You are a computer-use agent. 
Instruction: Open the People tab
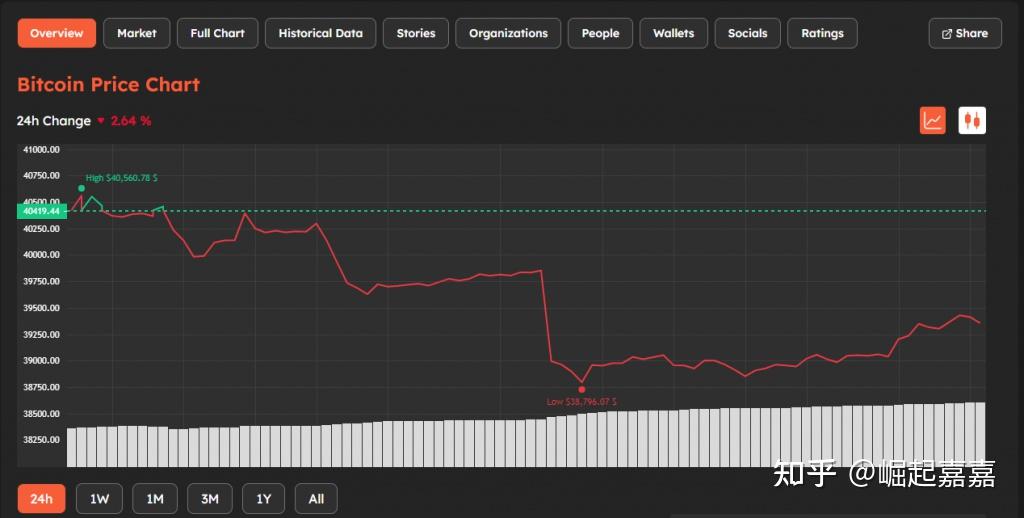pyautogui.click(x=600, y=33)
